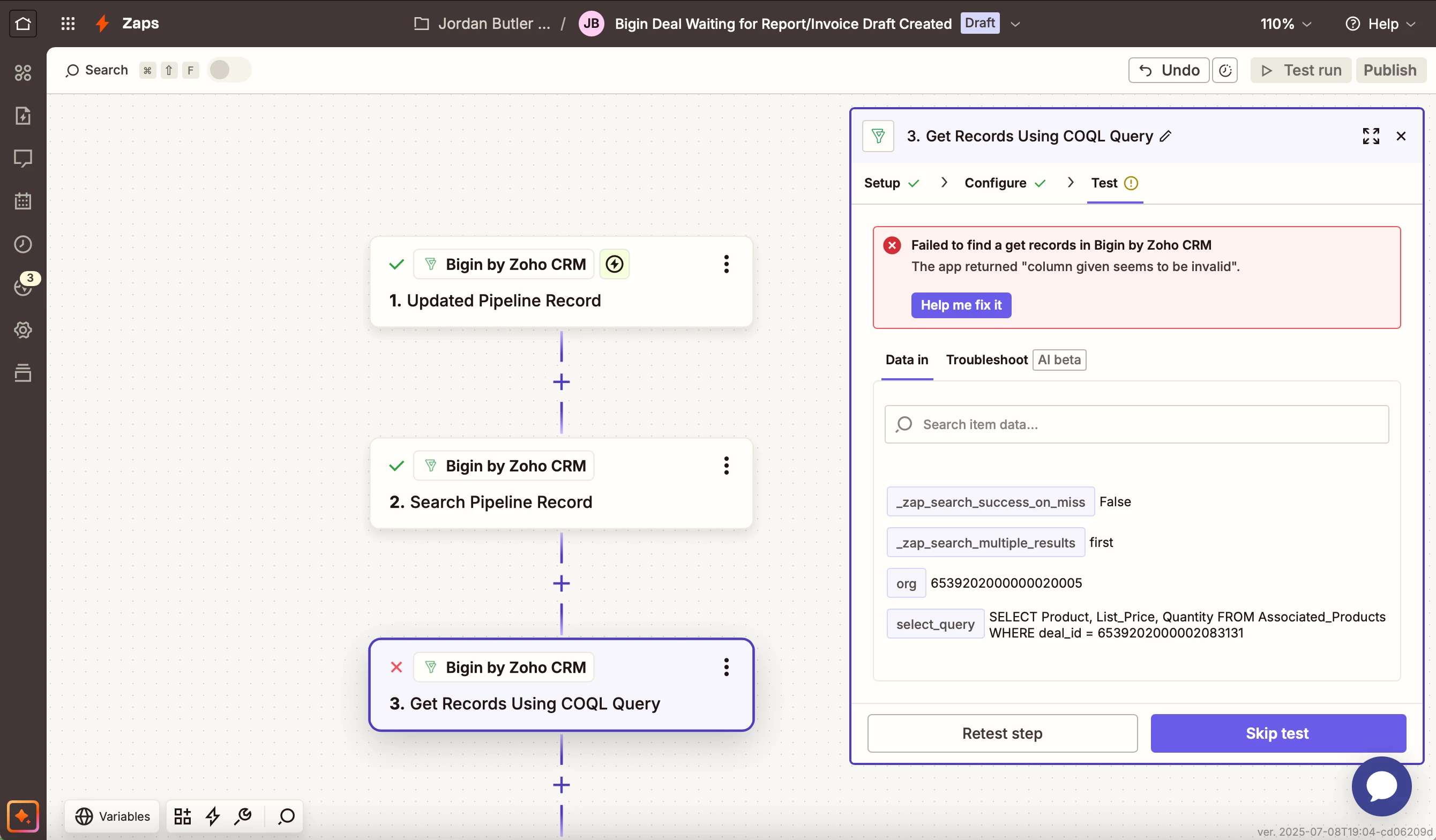The width and height of the screenshot is (1436, 840).
Task: Switch to the Test tab
Action: pyautogui.click(x=1115, y=183)
